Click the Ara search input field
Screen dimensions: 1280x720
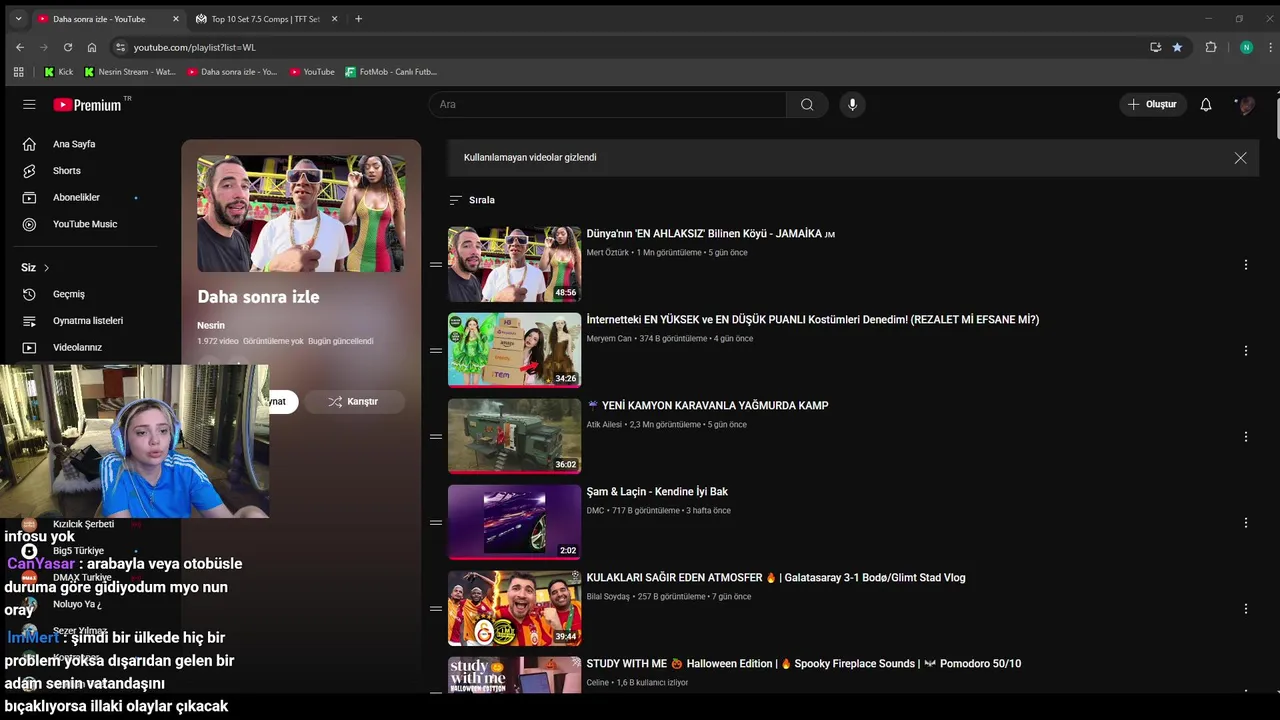tap(607, 104)
